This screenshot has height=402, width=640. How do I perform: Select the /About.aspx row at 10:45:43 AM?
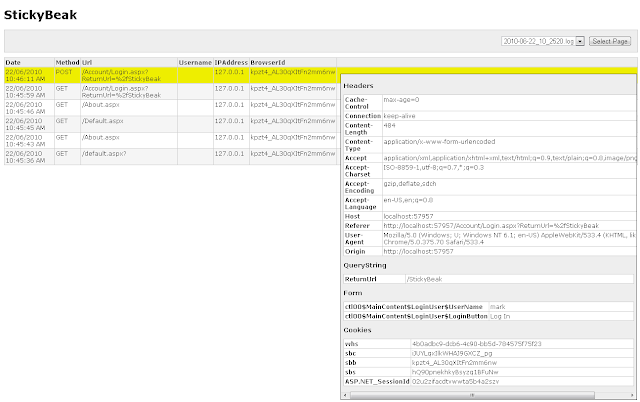[170, 140]
